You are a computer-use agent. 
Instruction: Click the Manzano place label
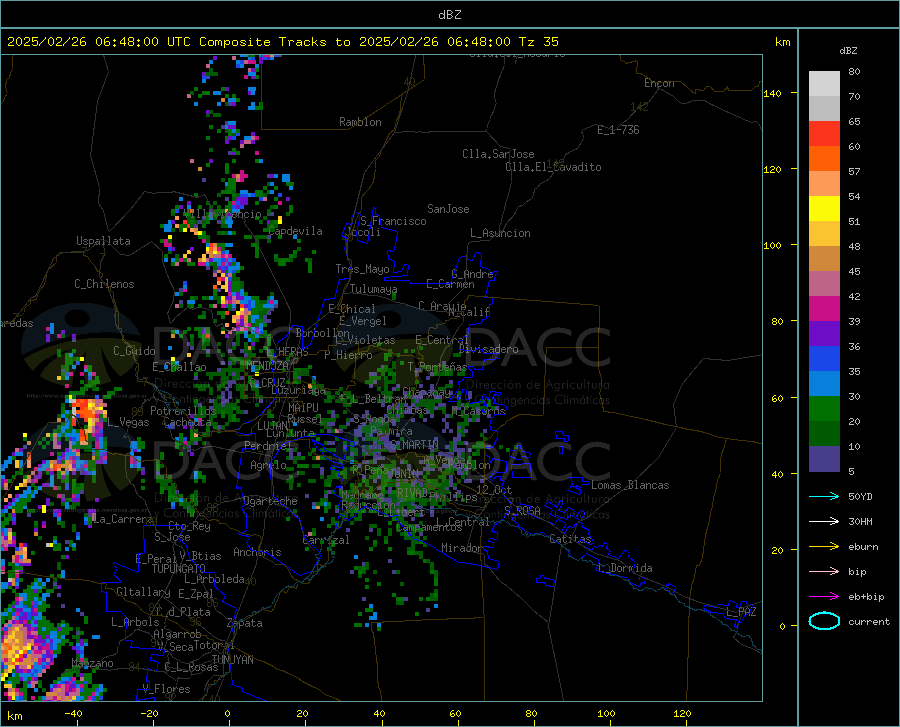click(x=92, y=663)
